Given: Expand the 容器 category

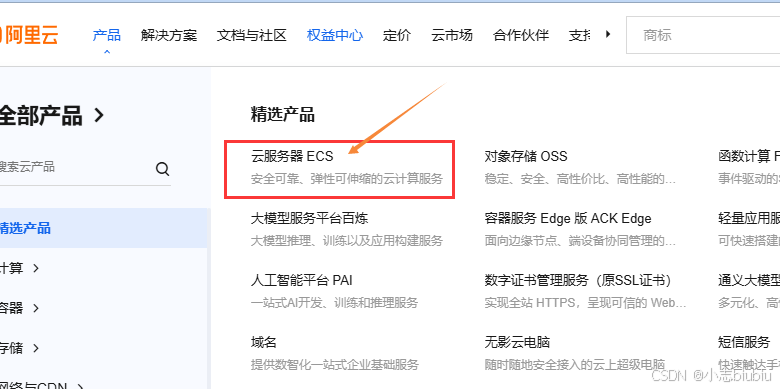Looking at the screenshot, I should point(19,308).
